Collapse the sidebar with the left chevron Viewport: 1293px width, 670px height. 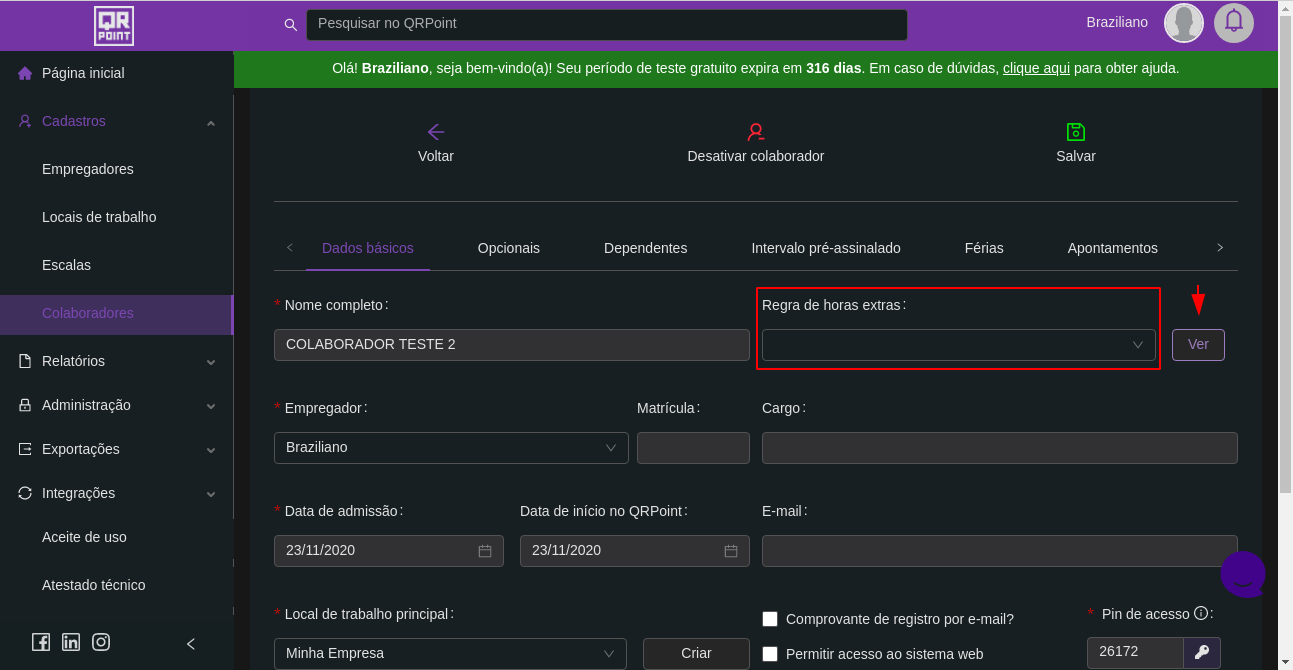[x=191, y=644]
